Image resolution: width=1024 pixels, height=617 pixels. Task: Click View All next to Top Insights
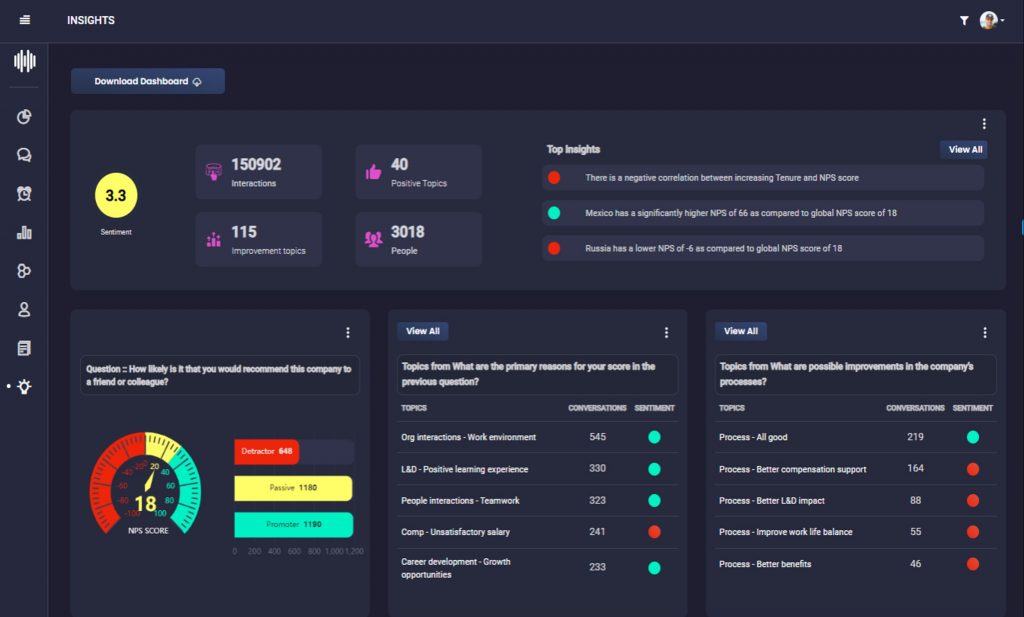(x=965, y=149)
